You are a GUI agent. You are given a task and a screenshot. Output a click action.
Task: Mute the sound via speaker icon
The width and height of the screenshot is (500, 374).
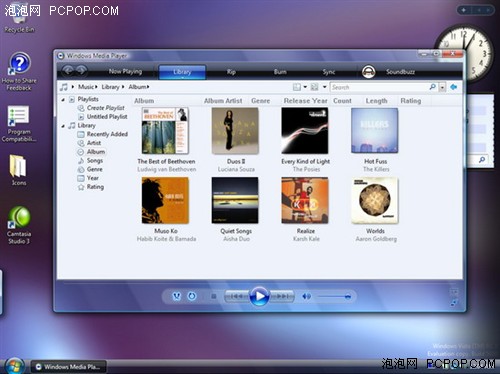point(306,296)
